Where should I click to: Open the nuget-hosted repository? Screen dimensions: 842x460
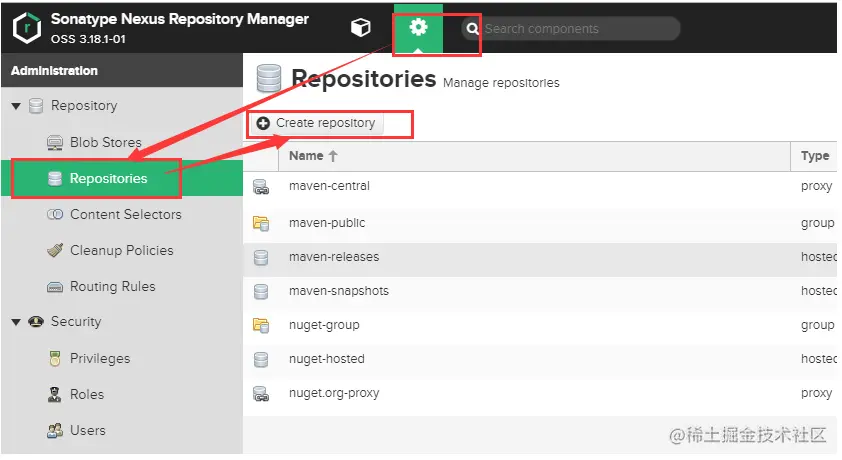point(326,359)
